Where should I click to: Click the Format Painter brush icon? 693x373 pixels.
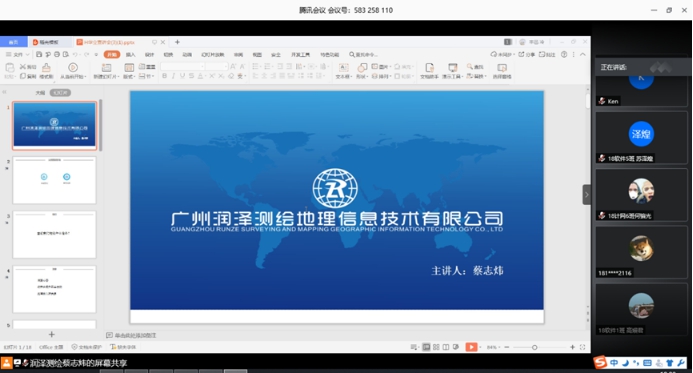46,67
